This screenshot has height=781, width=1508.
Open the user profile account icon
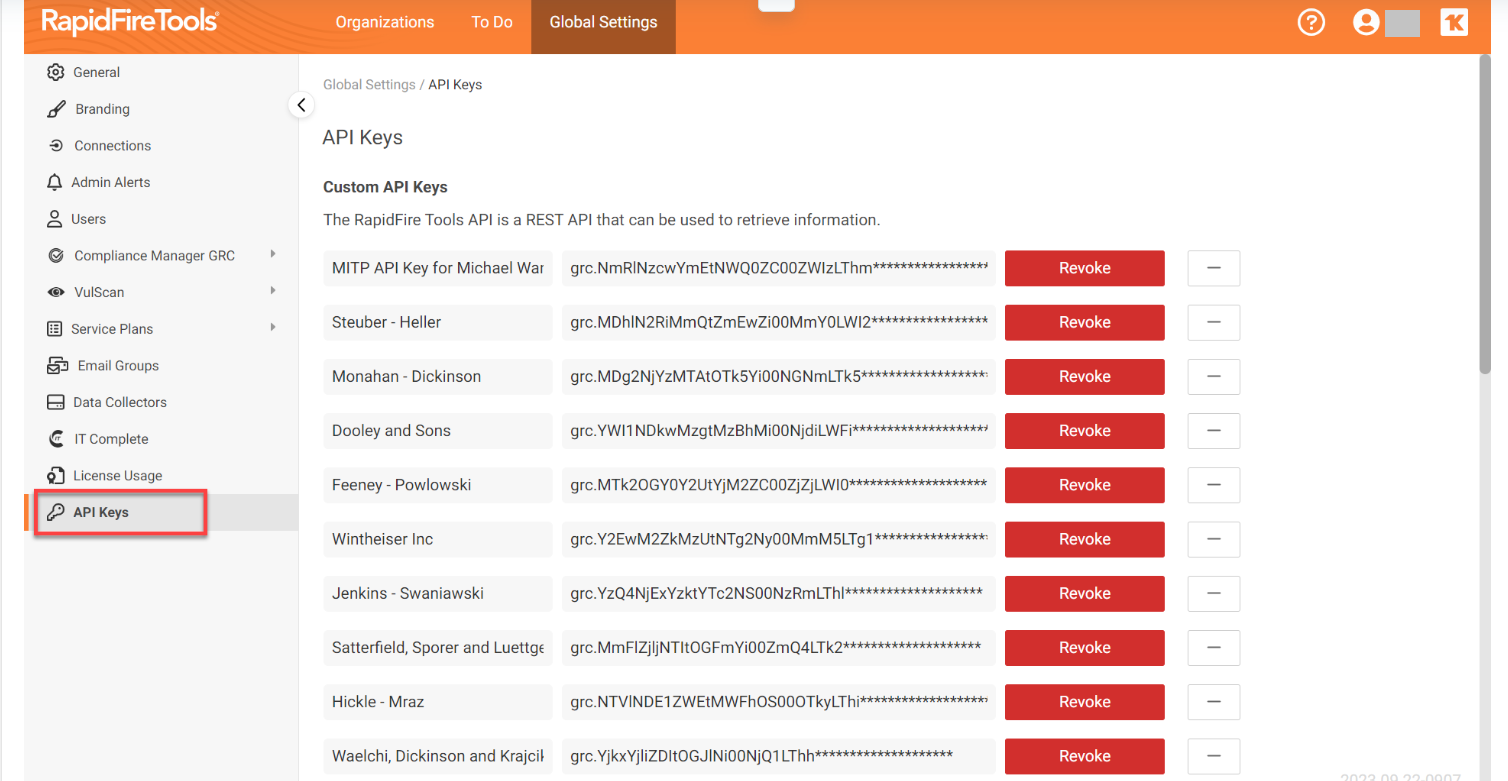(1366, 22)
